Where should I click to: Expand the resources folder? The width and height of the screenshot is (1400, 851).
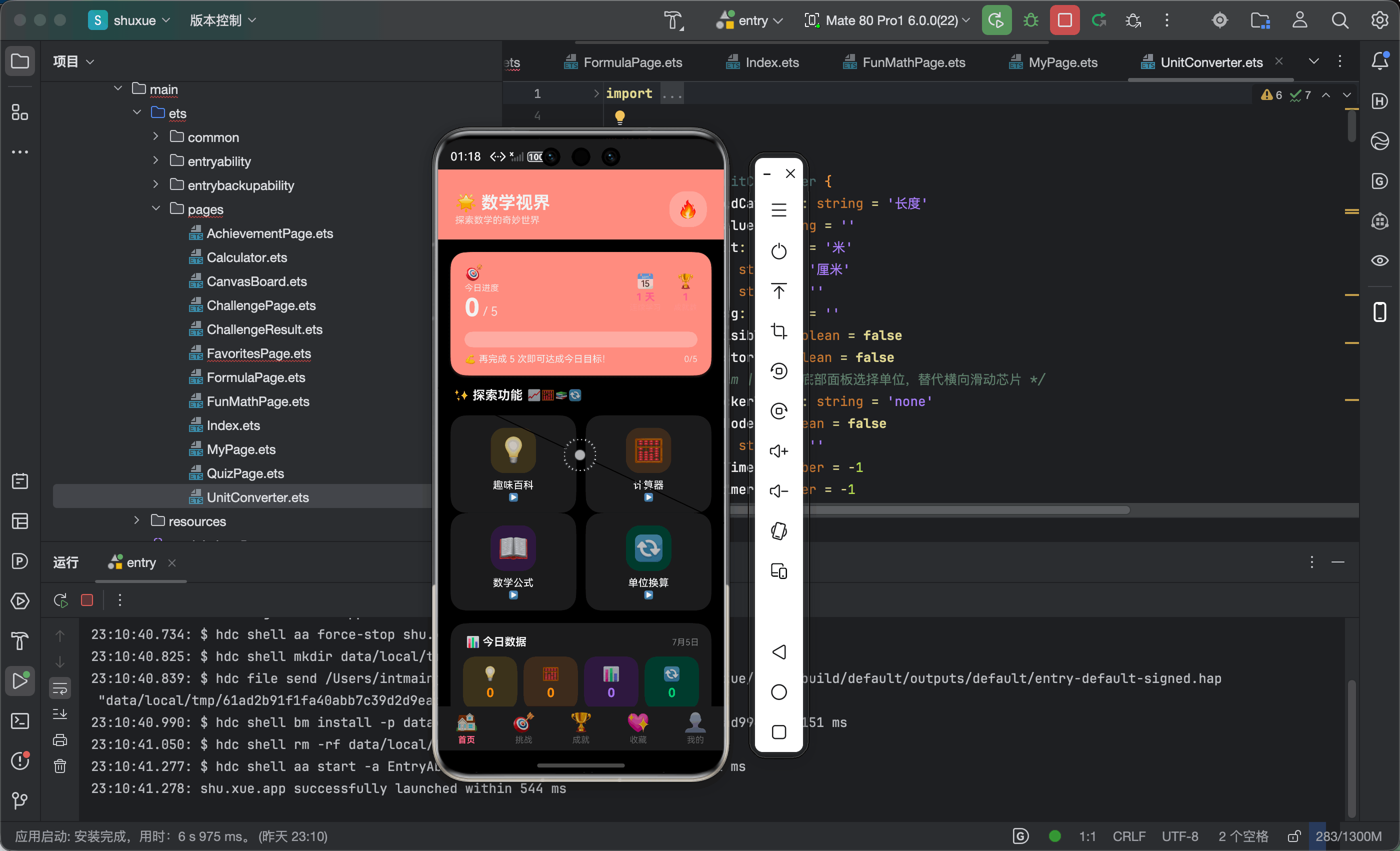pyautogui.click(x=136, y=520)
